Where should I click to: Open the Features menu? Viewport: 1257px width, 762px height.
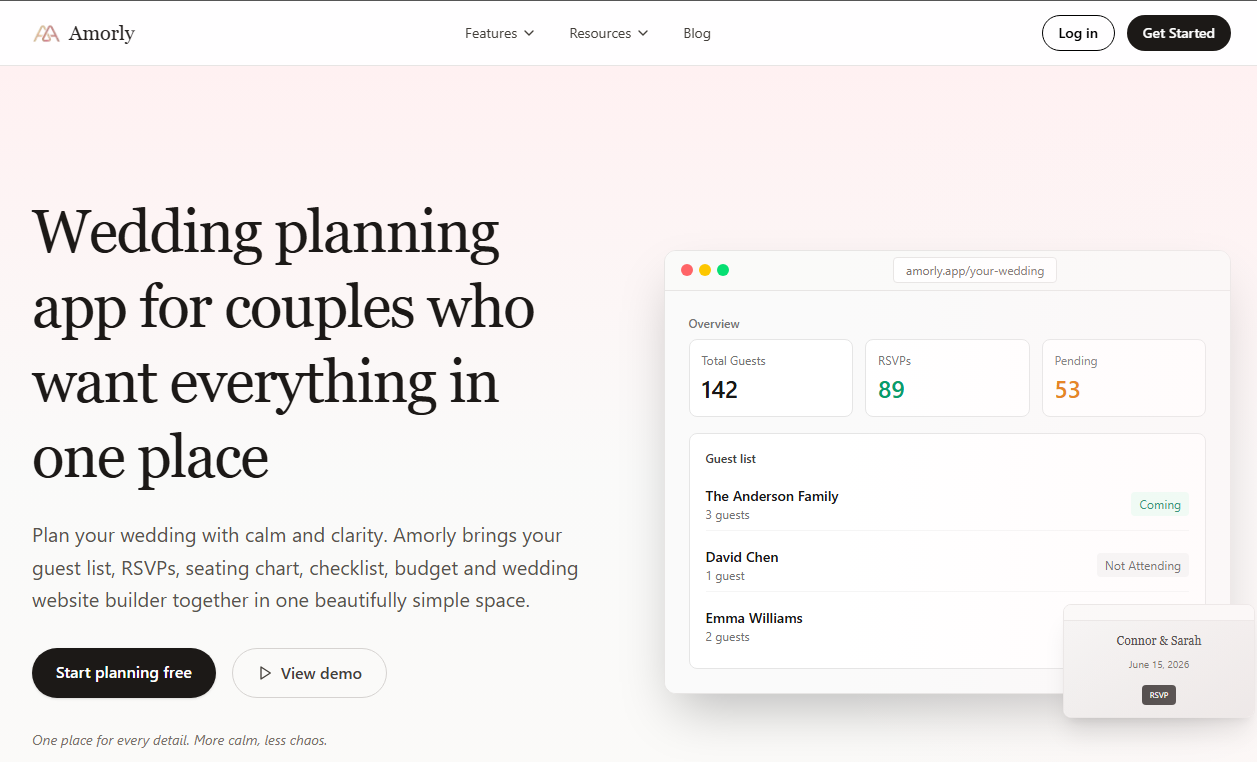coord(500,33)
